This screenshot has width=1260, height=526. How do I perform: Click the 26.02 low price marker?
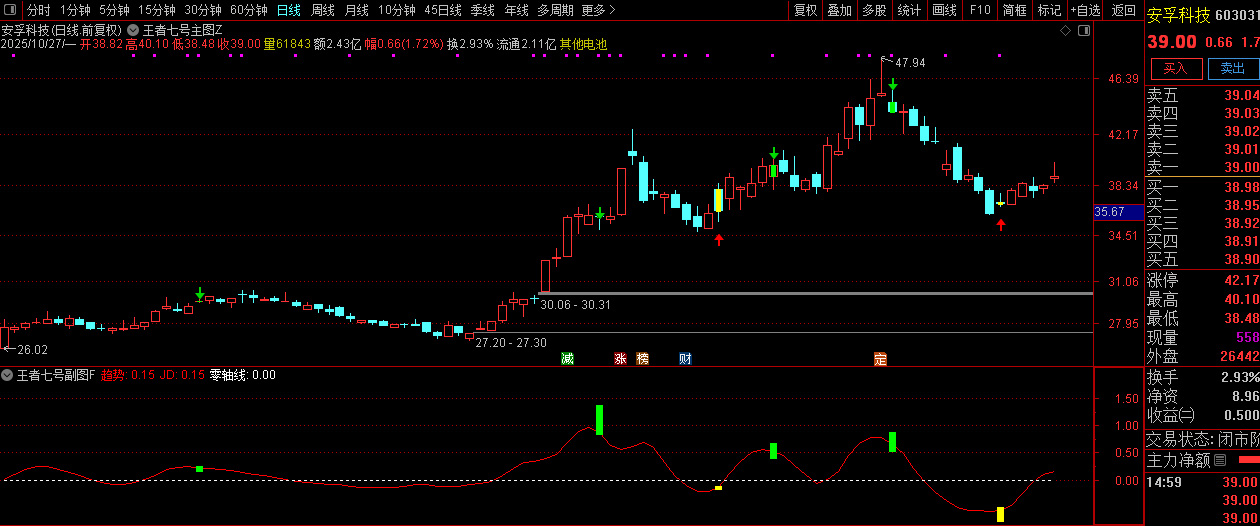tap(32, 349)
